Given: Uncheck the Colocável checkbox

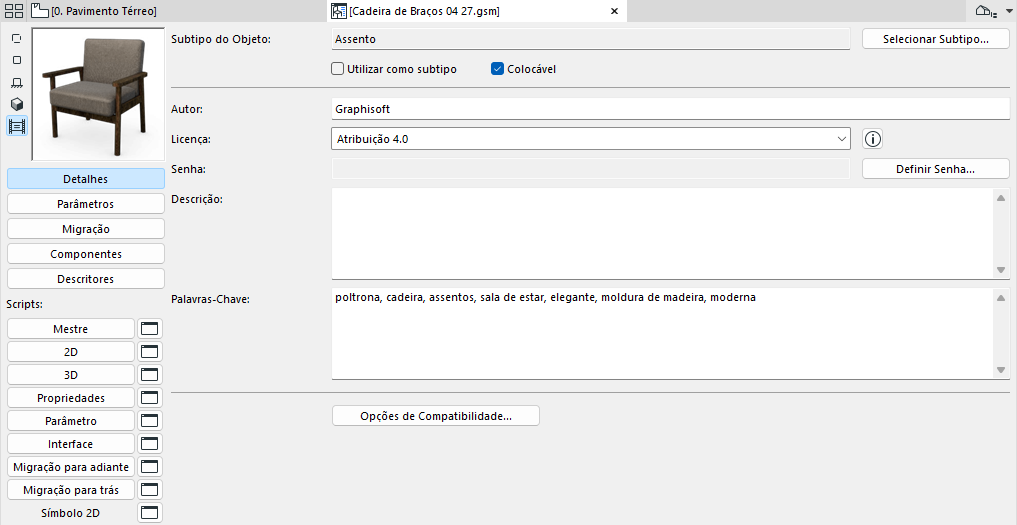Looking at the screenshot, I should click(x=497, y=69).
